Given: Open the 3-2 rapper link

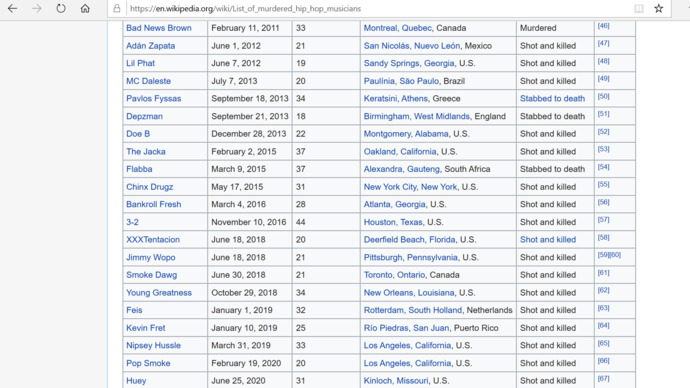Looking at the screenshot, I should tap(132, 222).
